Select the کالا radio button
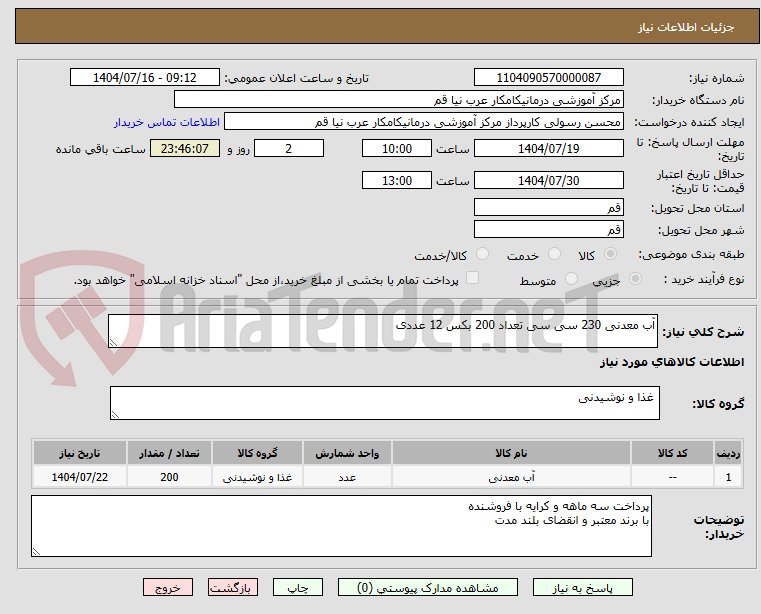The image size is (761, 614). pos(611,254)
